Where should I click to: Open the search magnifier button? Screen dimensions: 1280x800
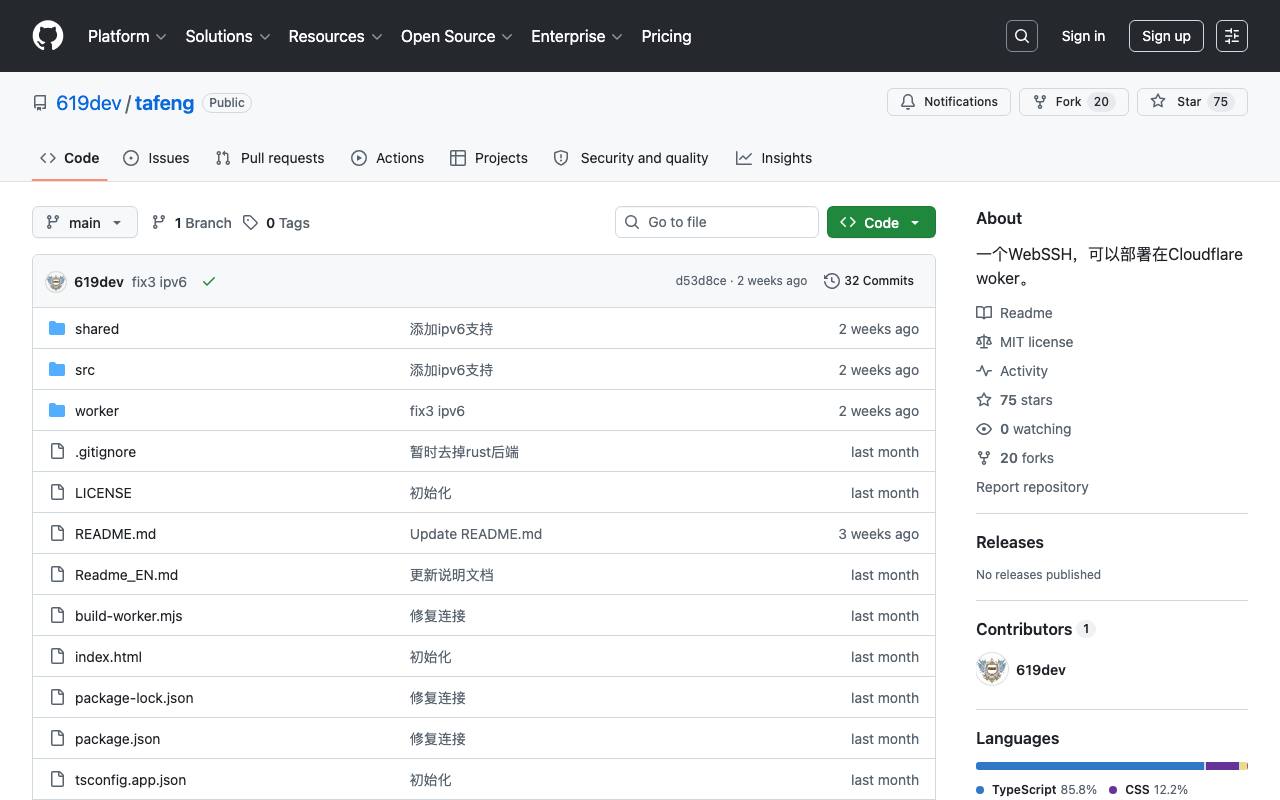coord(1022,36)
